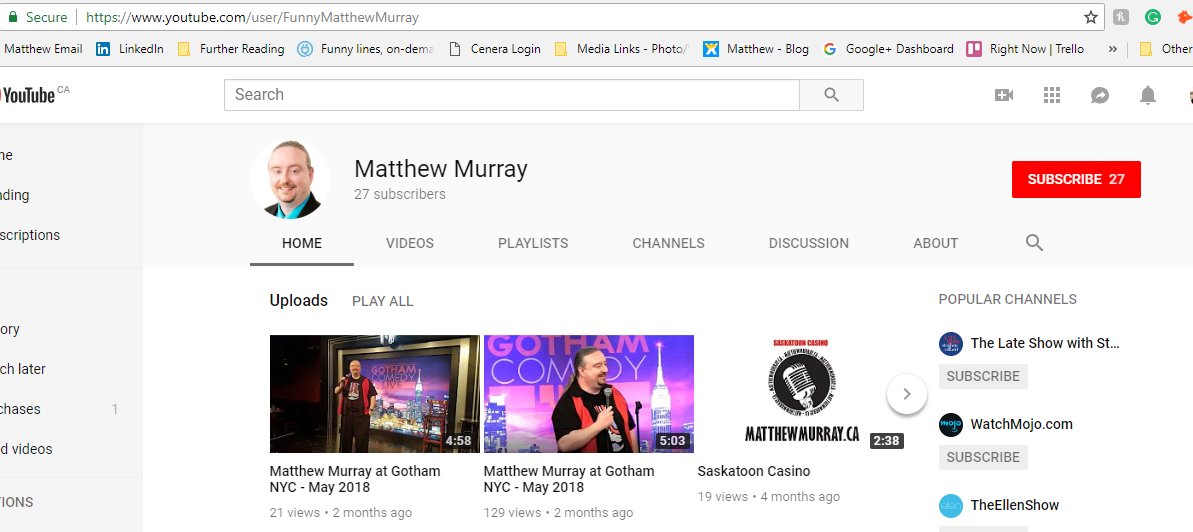
Task: Click inside the YouTube search field
Action: 511,94
